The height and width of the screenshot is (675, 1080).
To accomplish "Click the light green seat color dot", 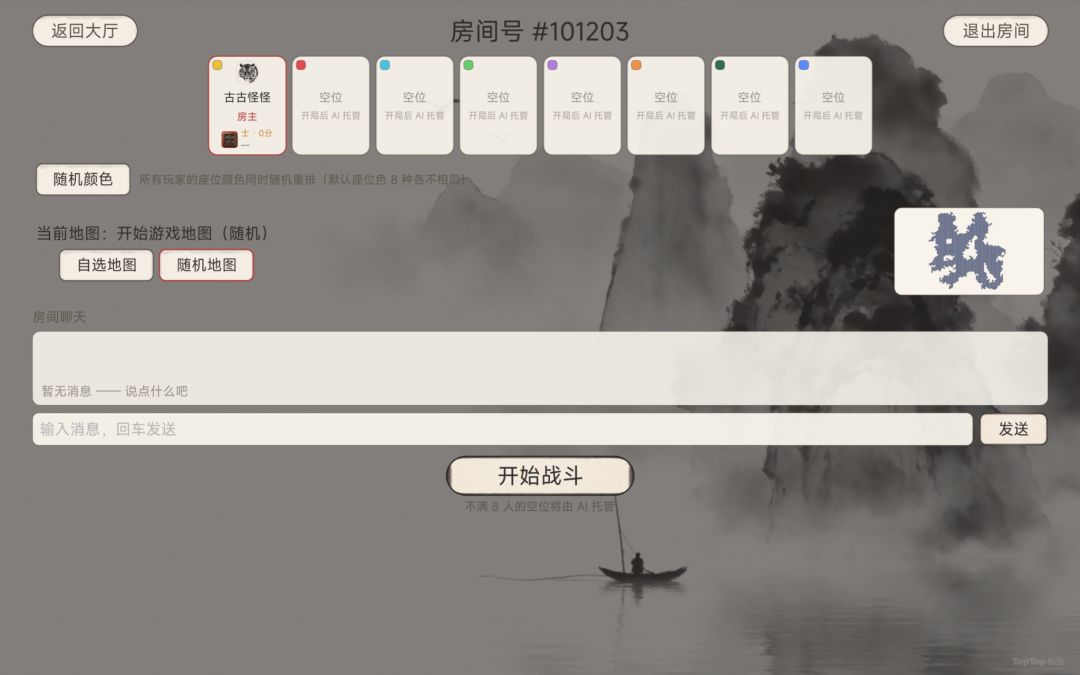I will [468, 65].
